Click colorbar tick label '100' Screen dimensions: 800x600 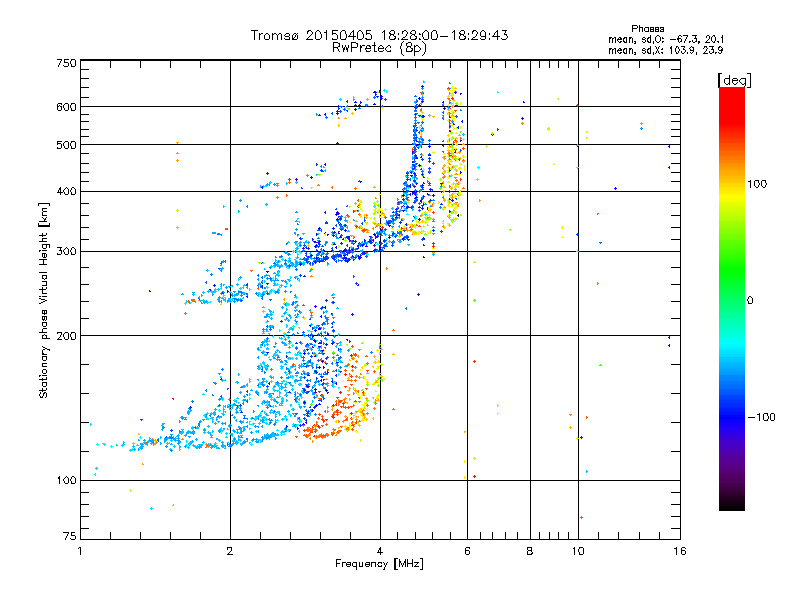point(757,184)
